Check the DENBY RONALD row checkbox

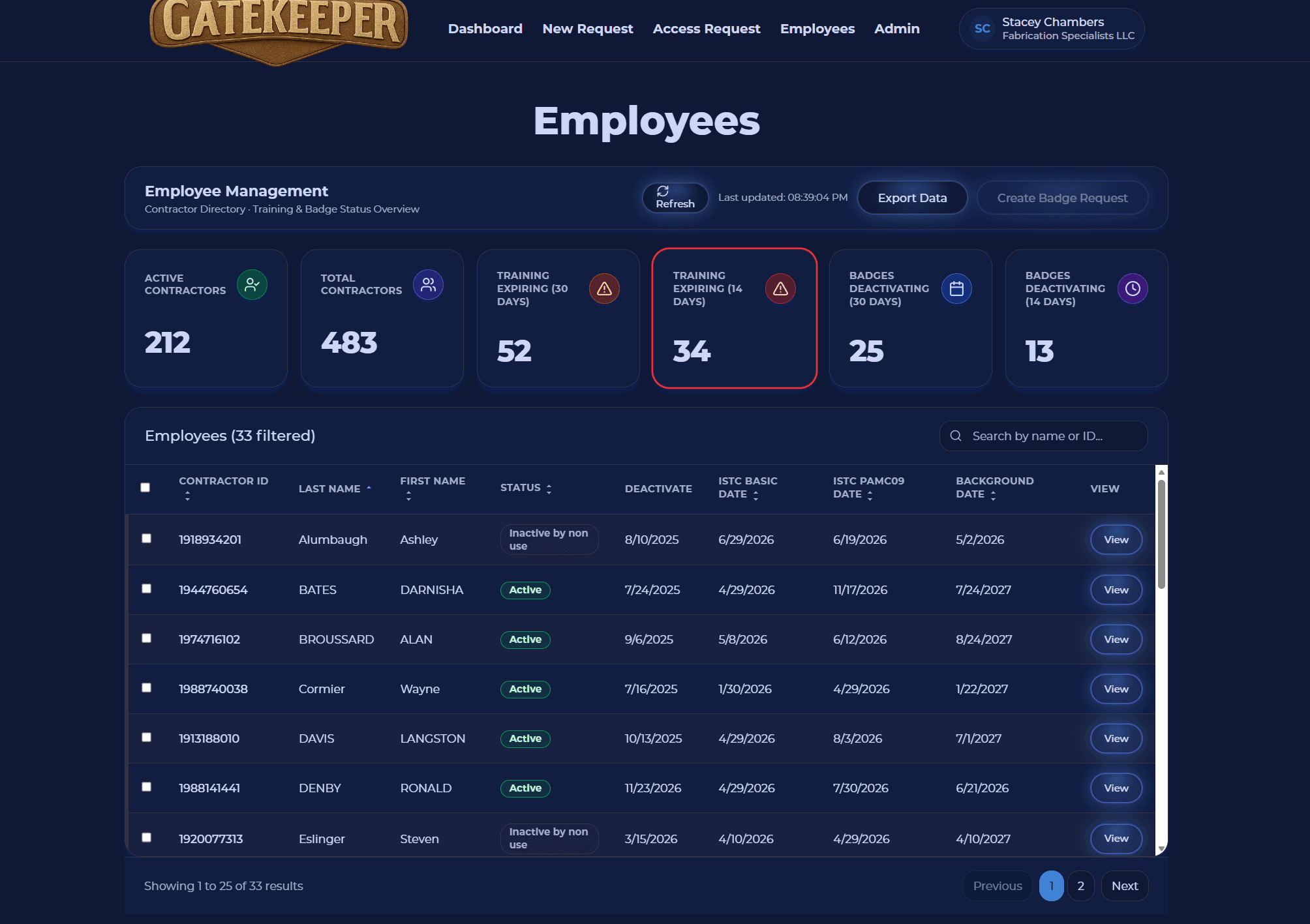click(147, 787)
